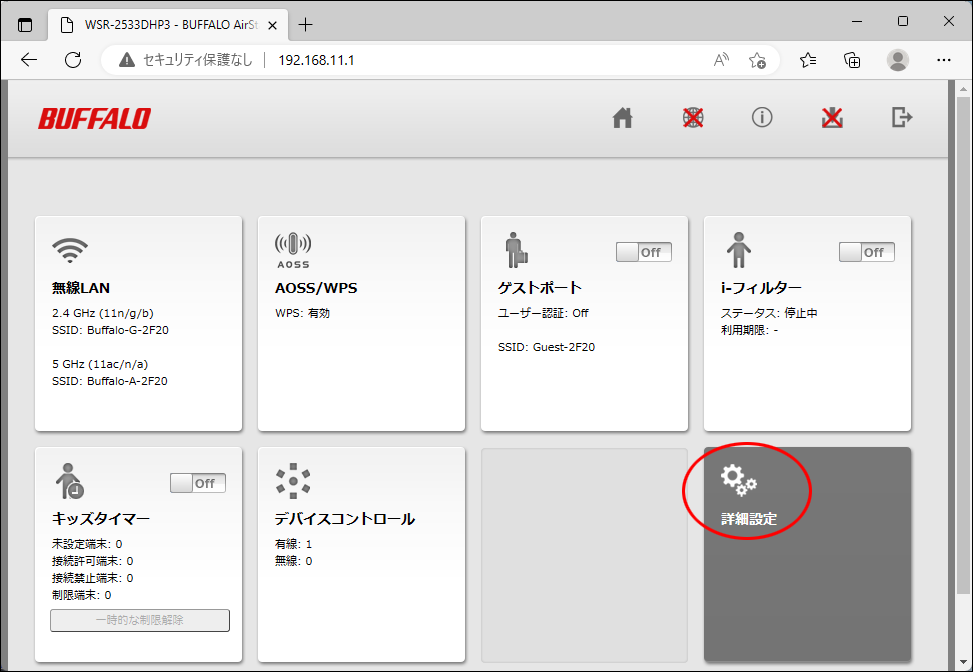Open the 無線LAN tile heading
973x672 pixels.
81,288
